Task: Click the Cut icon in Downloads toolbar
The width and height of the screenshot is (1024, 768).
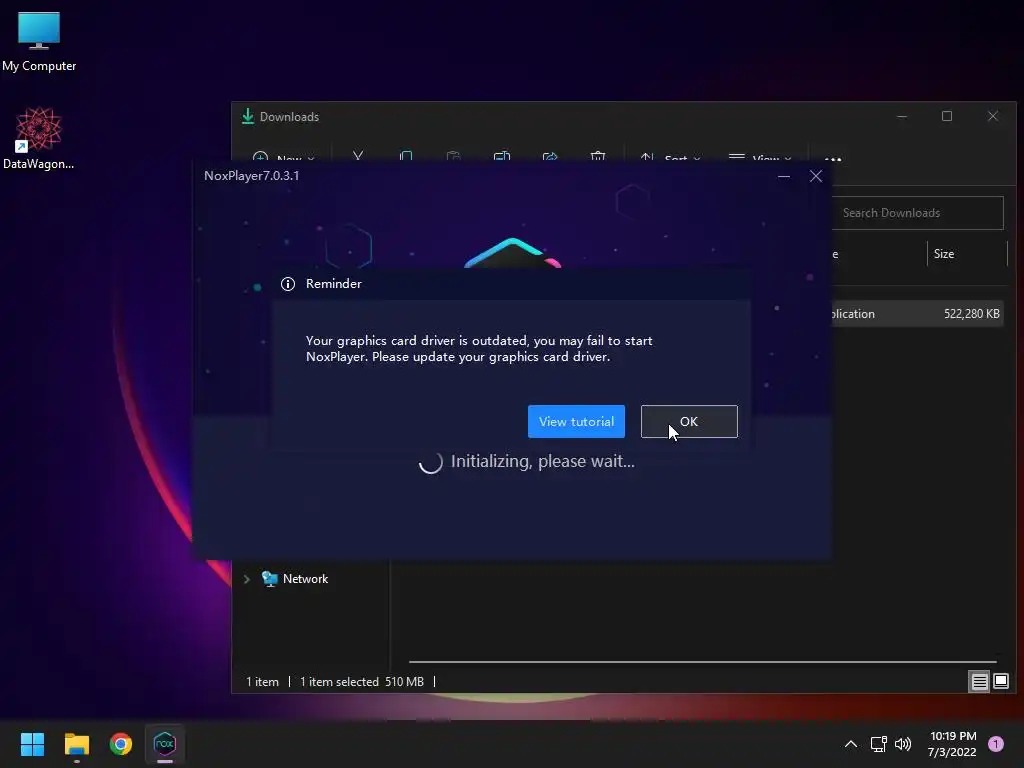Action: [x=358, y=157]
